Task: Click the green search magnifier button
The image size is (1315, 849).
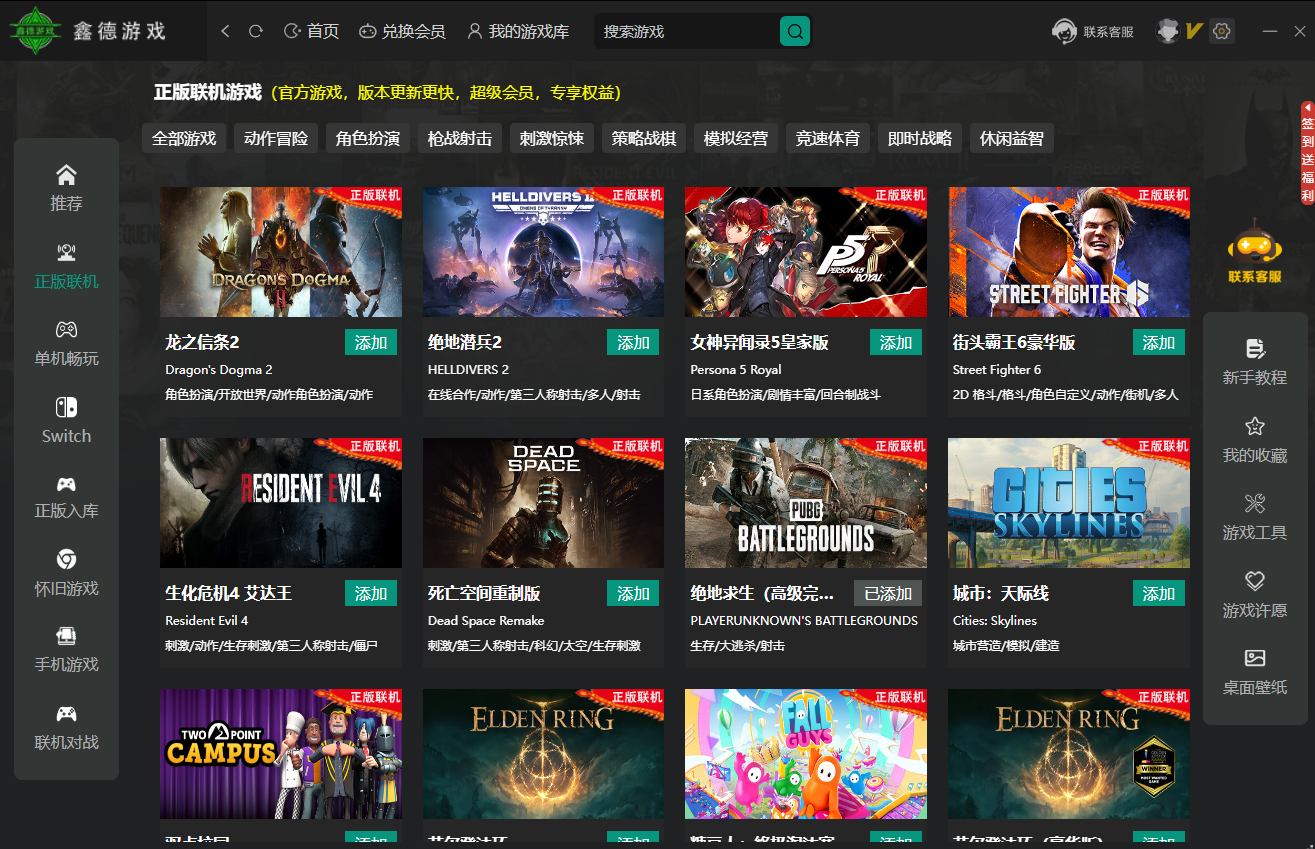Action: tap(795, 32)
